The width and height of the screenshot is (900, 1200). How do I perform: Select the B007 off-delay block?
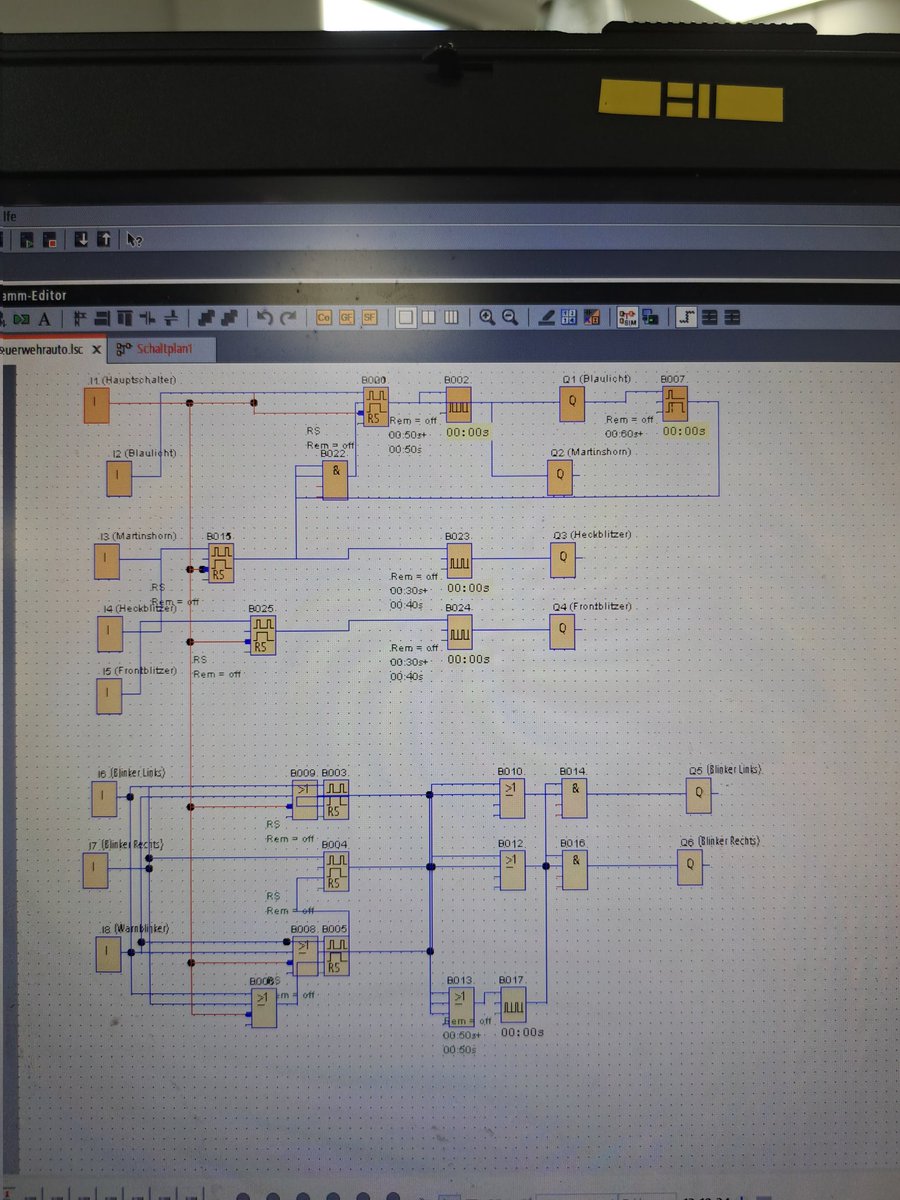[673, 404]
